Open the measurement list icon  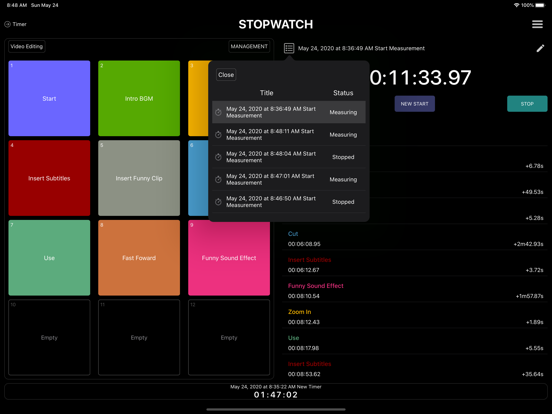click(x=289, y=48)
